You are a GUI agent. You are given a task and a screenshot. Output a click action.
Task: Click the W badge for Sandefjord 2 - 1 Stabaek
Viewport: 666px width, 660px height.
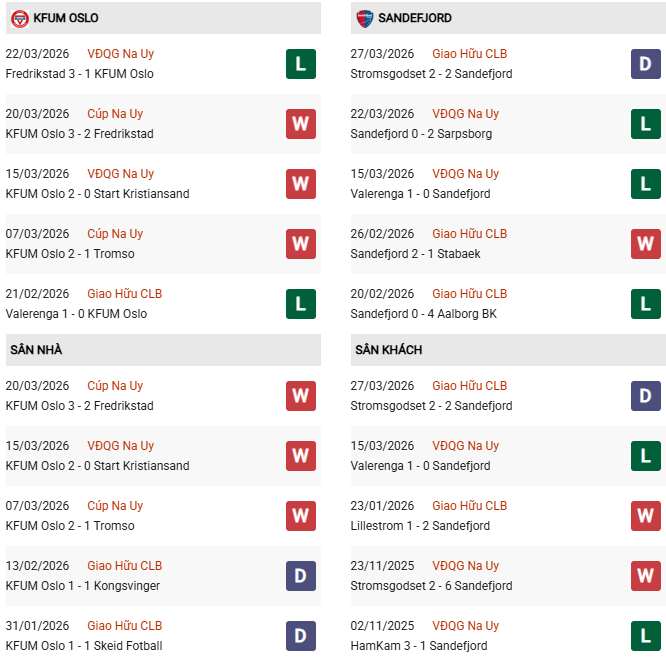[646, 243]
